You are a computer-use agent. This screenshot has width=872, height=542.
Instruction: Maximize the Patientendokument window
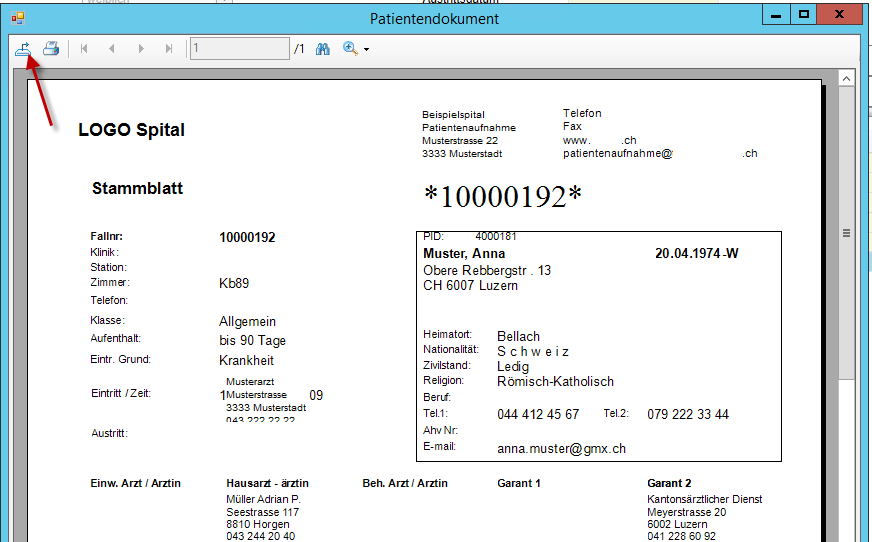(802, 14)
